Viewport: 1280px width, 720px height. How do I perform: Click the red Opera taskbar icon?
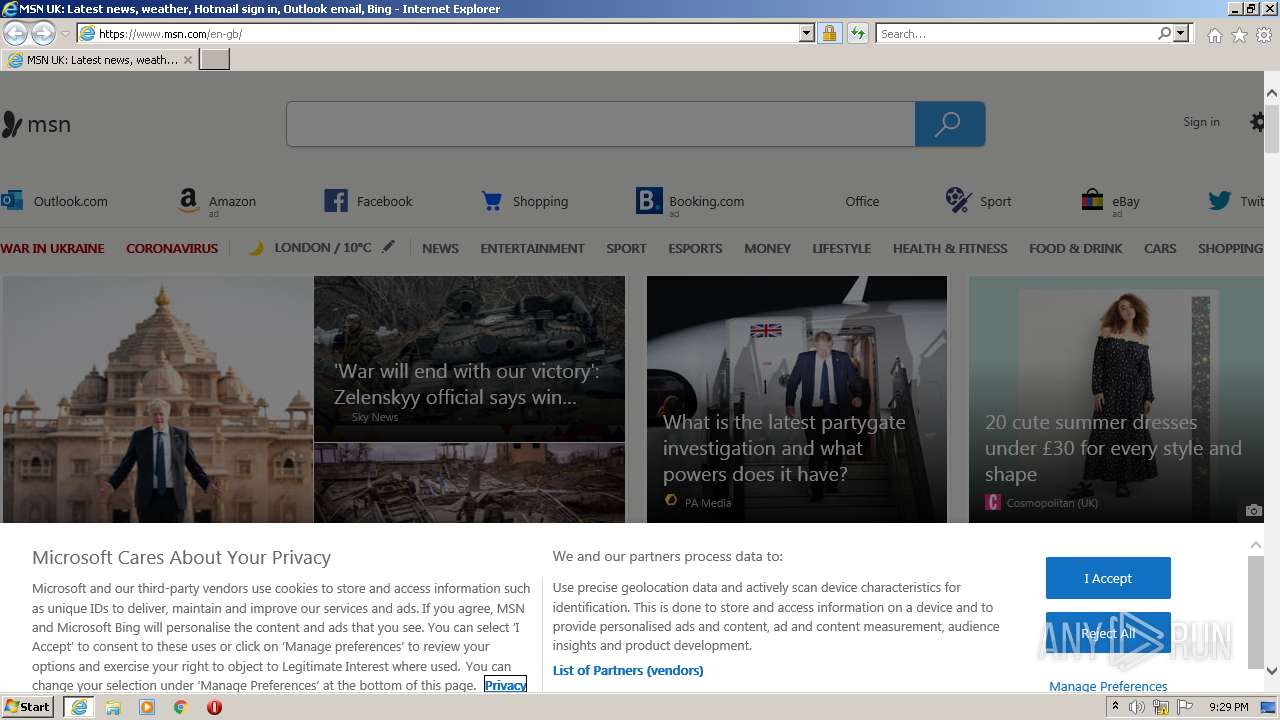coord(214,707)
